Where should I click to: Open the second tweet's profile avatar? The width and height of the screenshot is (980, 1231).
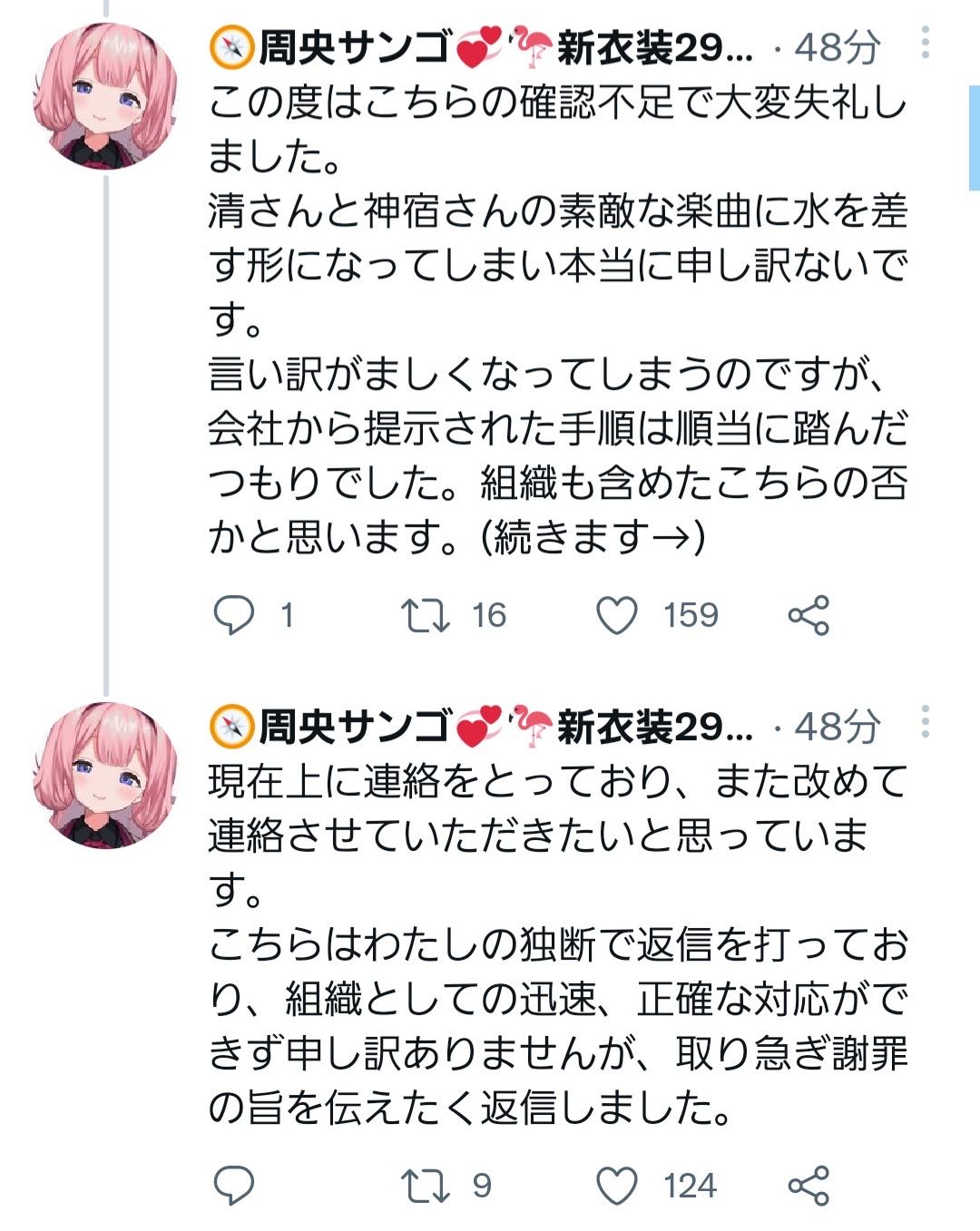pyautogui.click(x=105, y=776)
